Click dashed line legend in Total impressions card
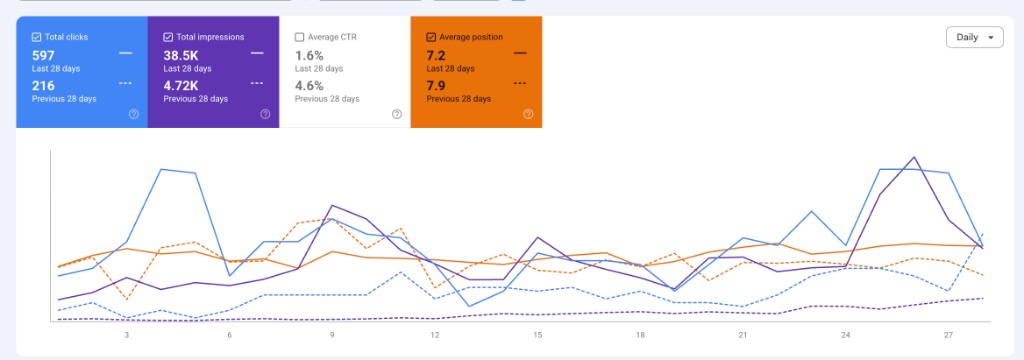This screenshot has height=360, width=1024. coord(257,83)
